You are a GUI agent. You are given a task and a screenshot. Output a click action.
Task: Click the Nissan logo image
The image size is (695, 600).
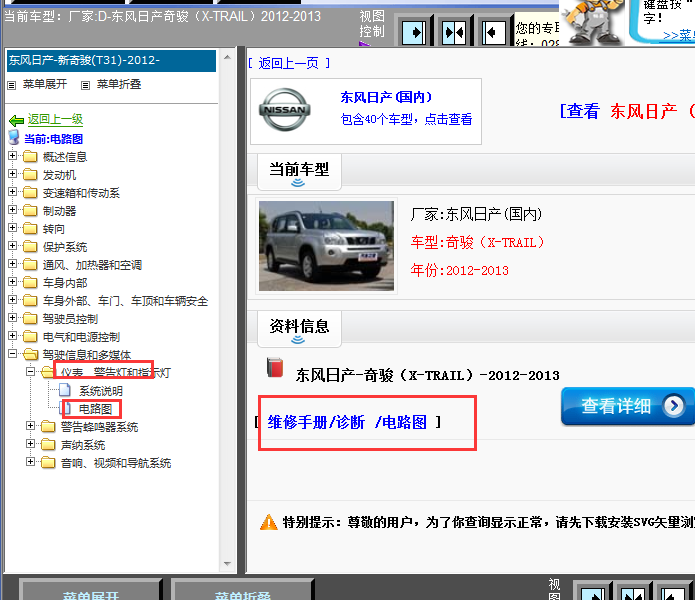[x=285, y=110]
